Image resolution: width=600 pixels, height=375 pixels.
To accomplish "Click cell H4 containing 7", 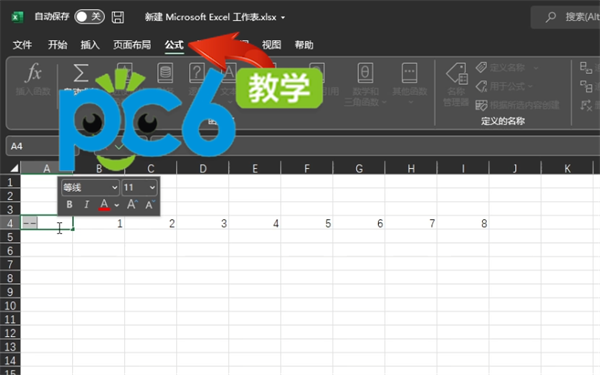I will 411,223.
